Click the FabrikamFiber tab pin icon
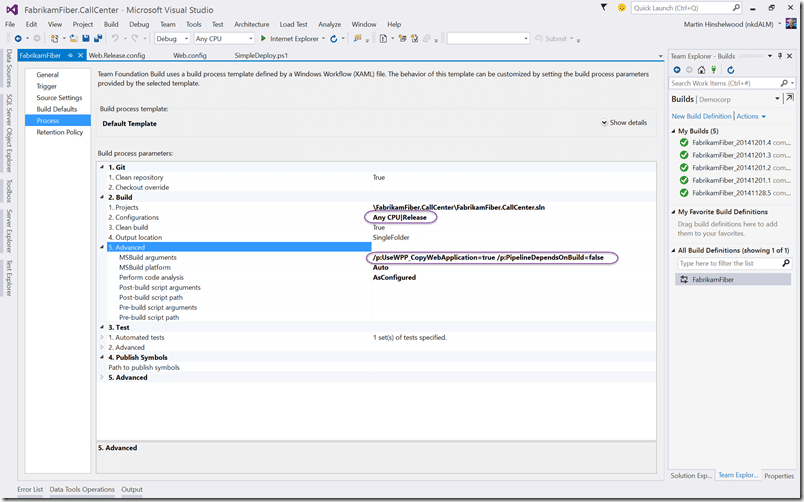This screenshot has width=804, height=502. coord(70,55)
